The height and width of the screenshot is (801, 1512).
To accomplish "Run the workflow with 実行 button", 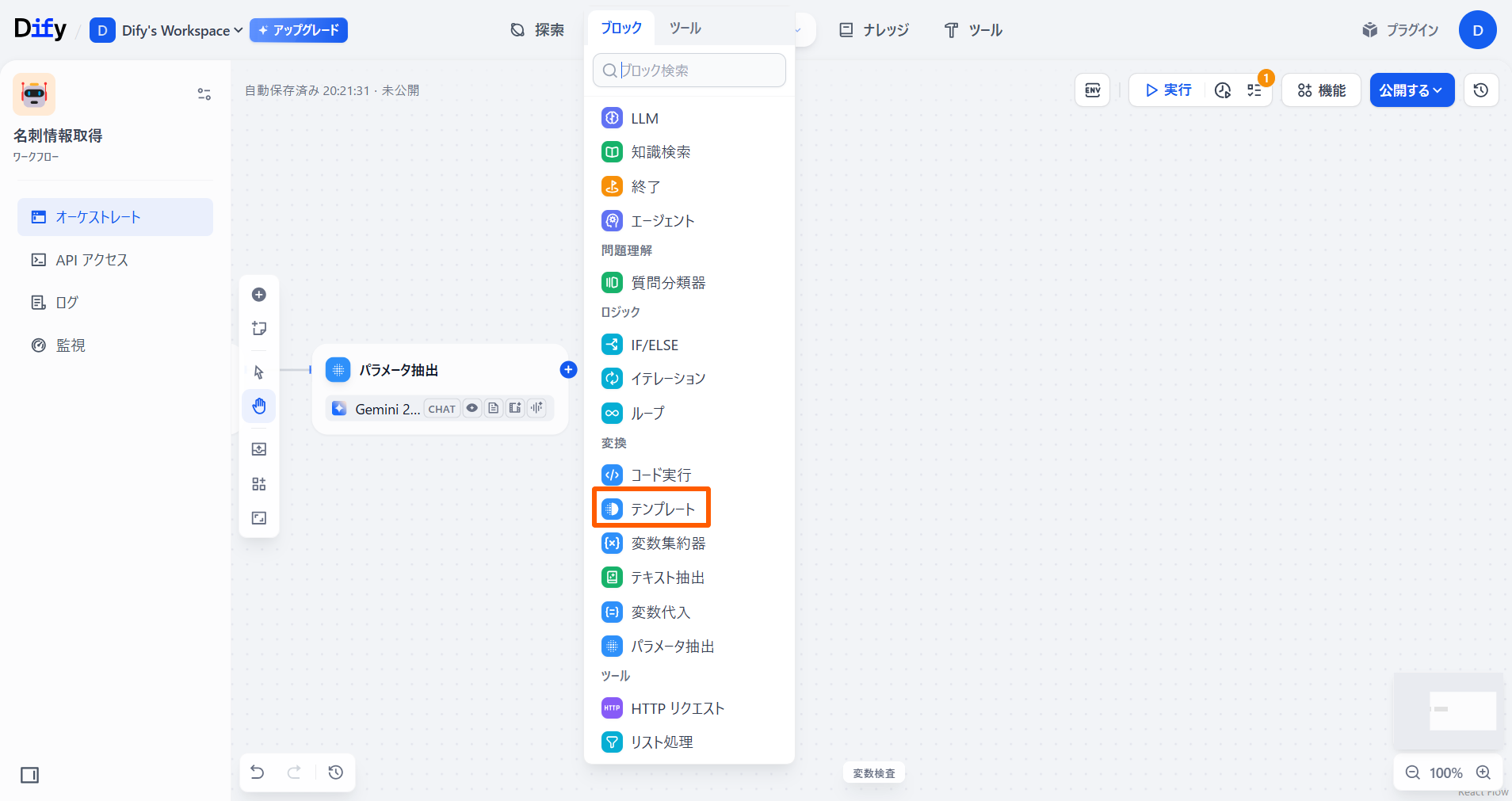I will pos(1168,90).
